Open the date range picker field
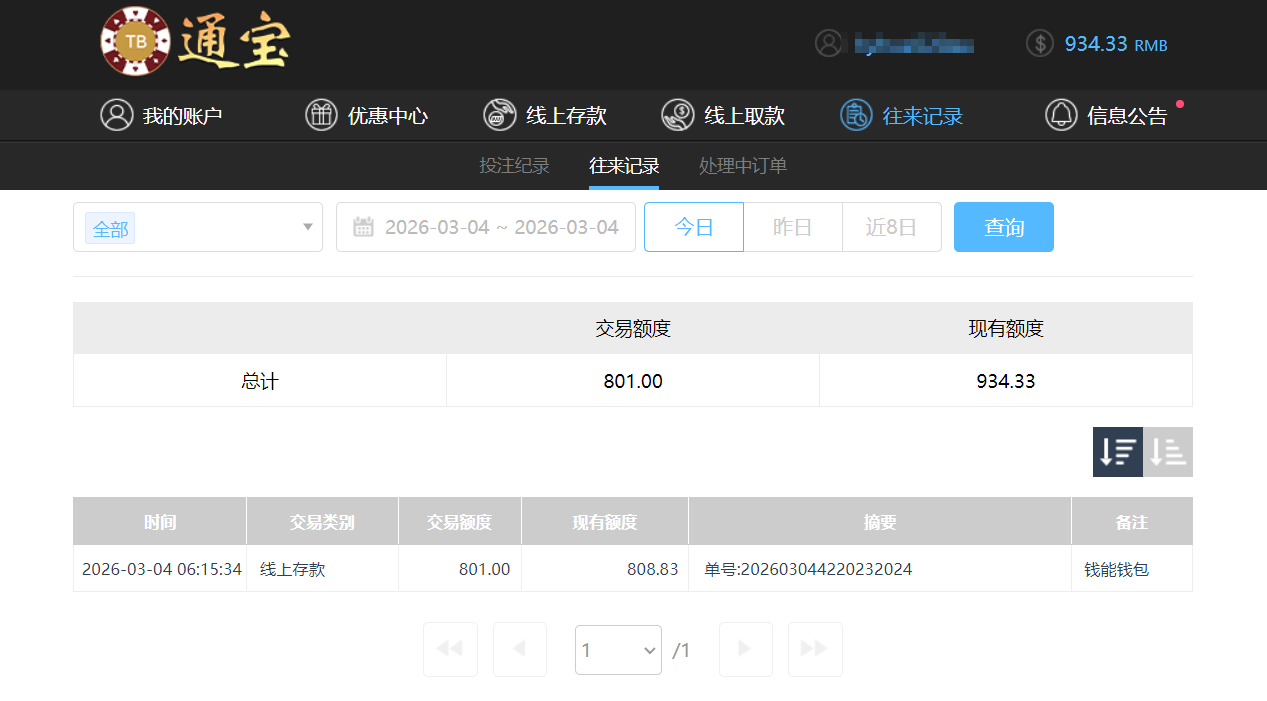Screen dimensions: 1267x701 tap(486, 227)
